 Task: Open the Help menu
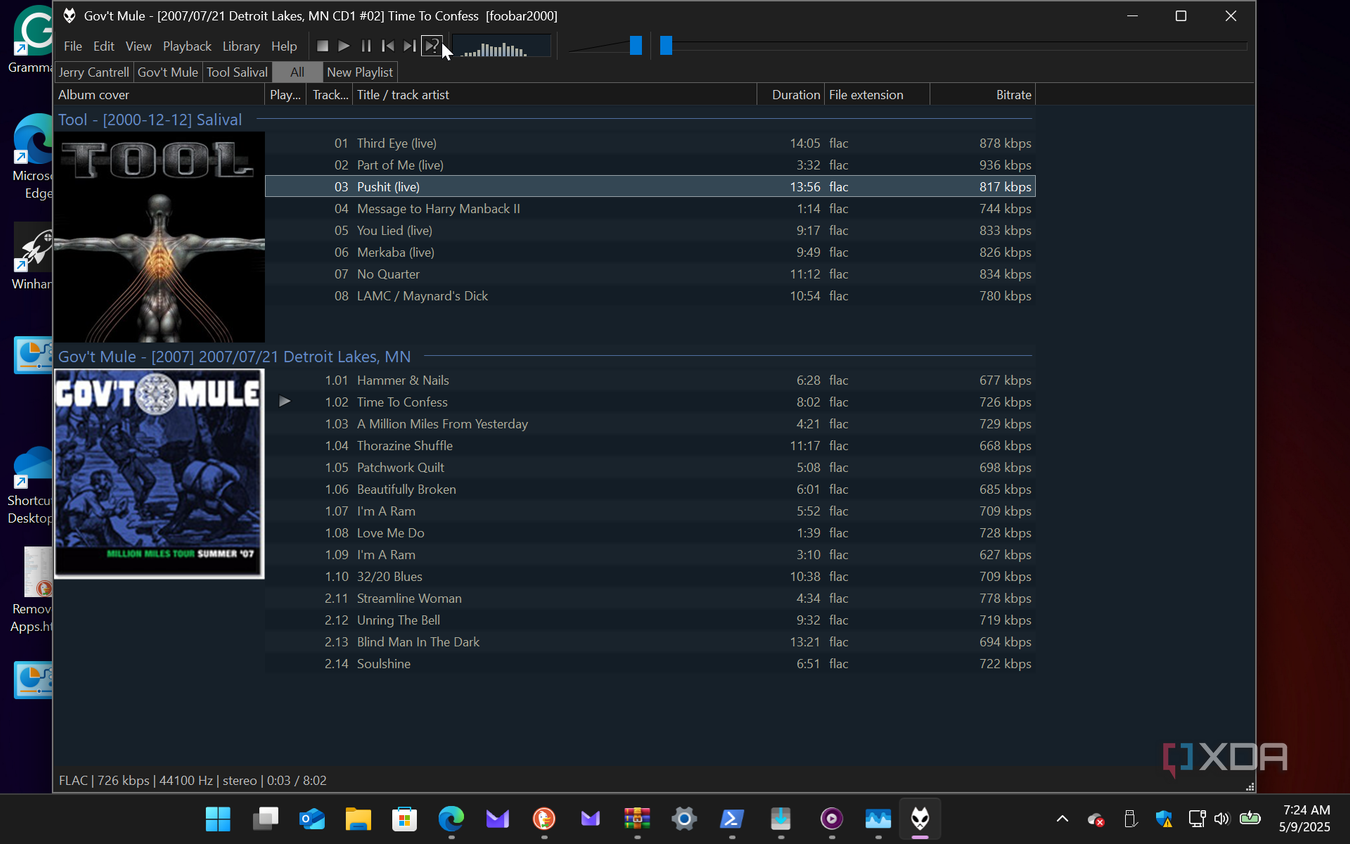point(284,46)
